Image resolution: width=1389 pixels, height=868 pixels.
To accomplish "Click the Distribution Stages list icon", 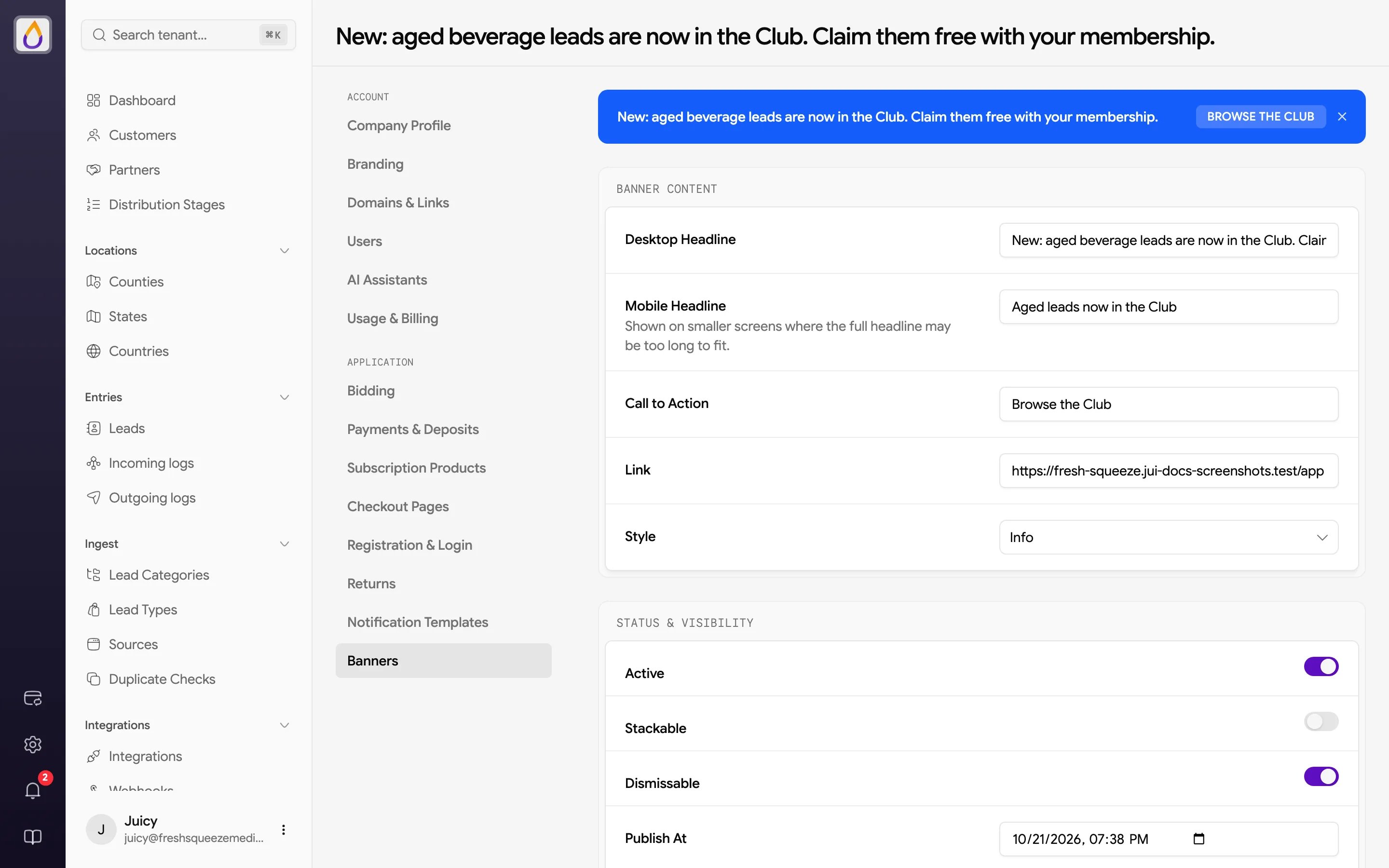I will coord(94,204).
